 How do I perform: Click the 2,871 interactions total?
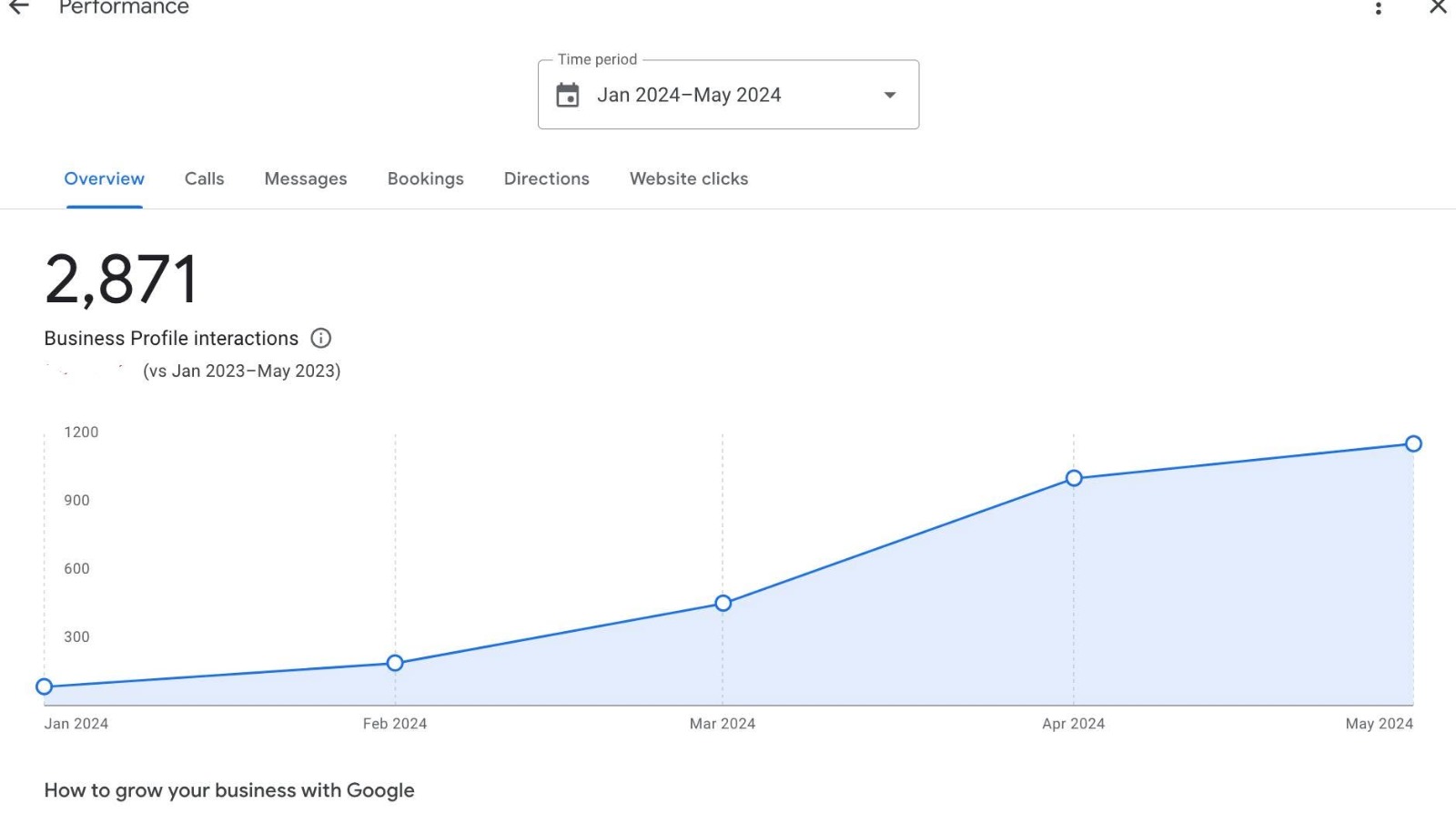tap(121, 279)
